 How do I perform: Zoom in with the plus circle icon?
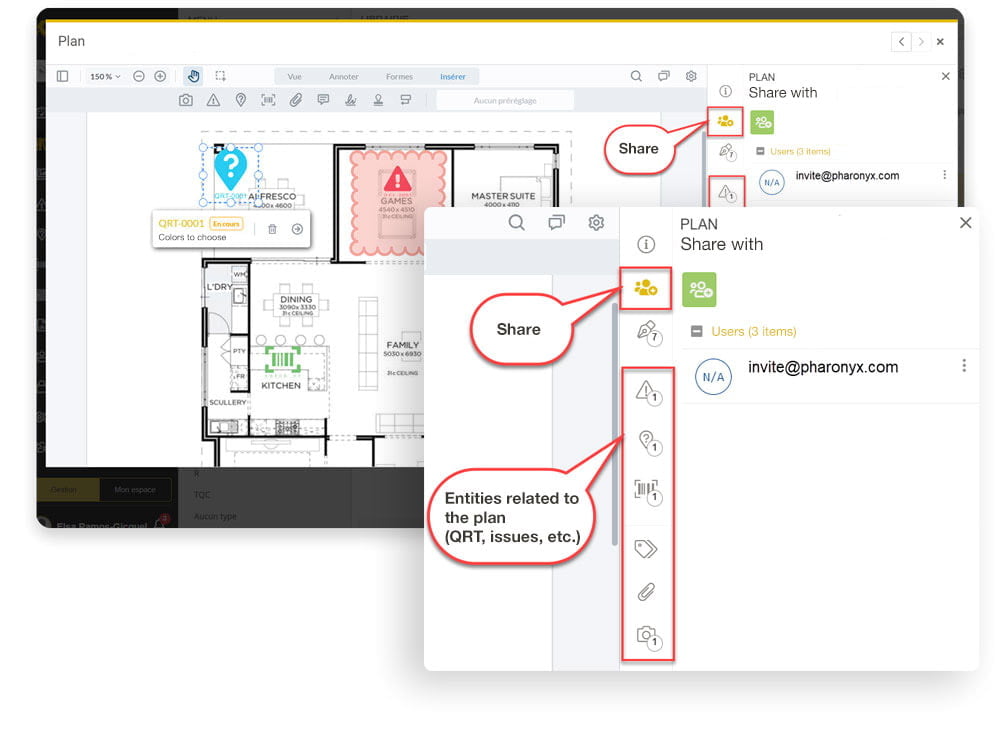coord(160,76)
